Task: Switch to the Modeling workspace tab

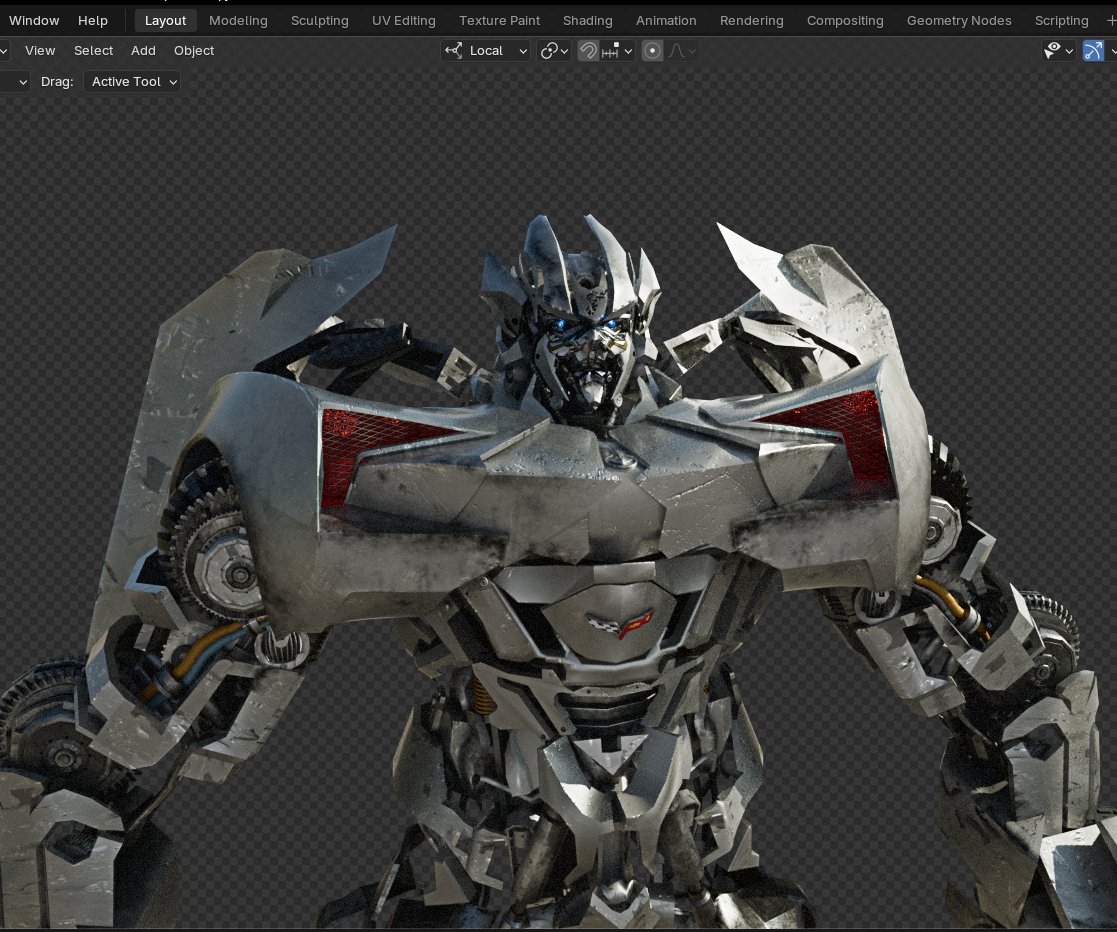Action: tap(238, 21)
